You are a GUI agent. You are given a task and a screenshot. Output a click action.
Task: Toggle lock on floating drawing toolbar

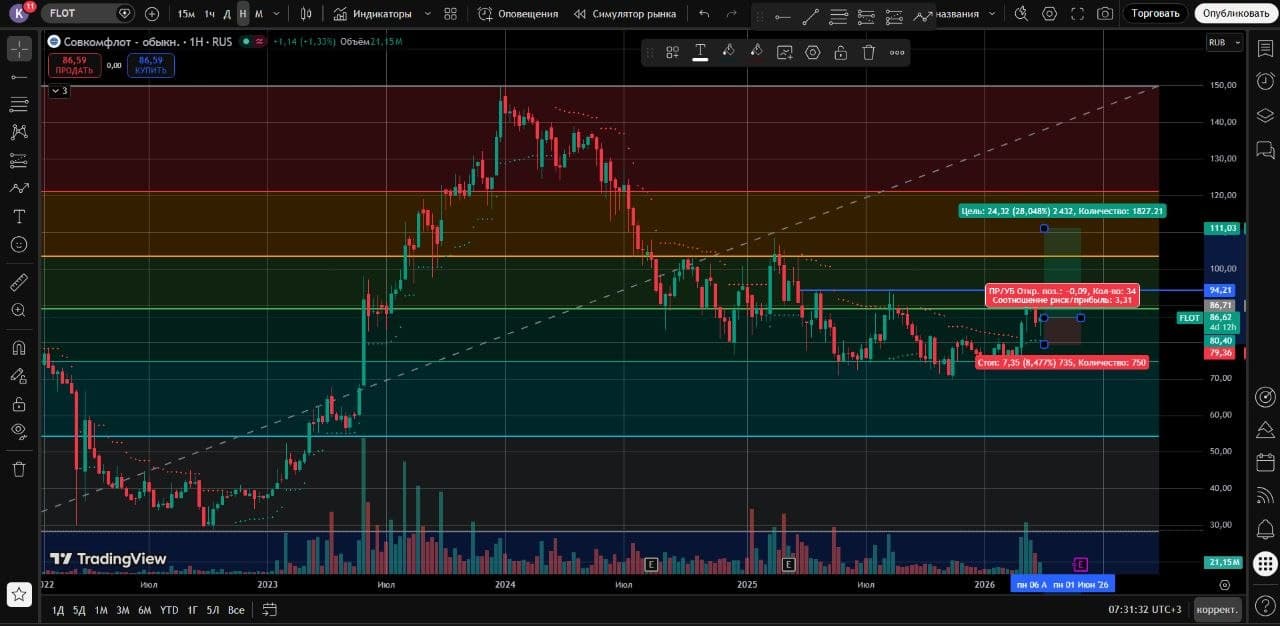(841, 53)
